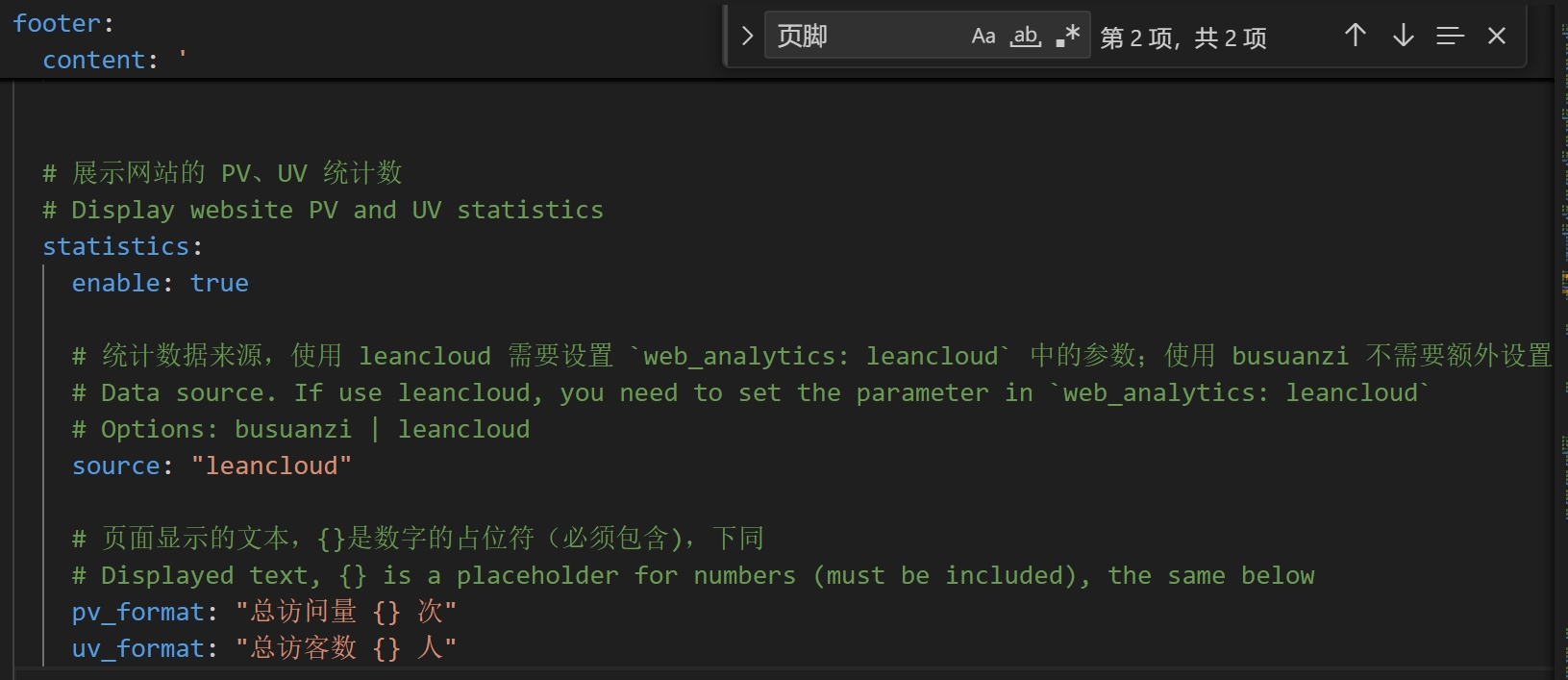Click the pv_format key

click(x=137, y=613)
